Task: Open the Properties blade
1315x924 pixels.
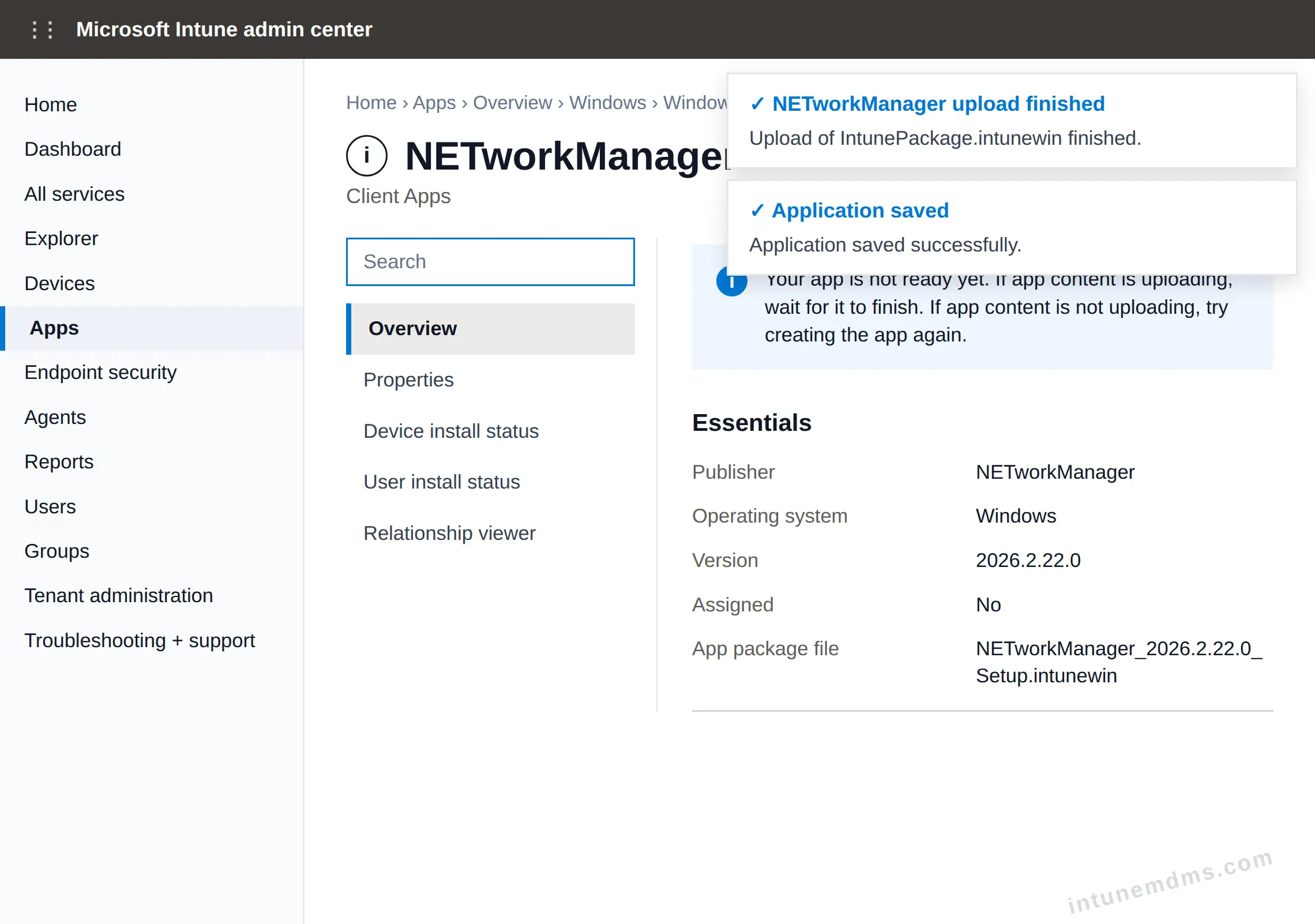Action: pos(490,380)
